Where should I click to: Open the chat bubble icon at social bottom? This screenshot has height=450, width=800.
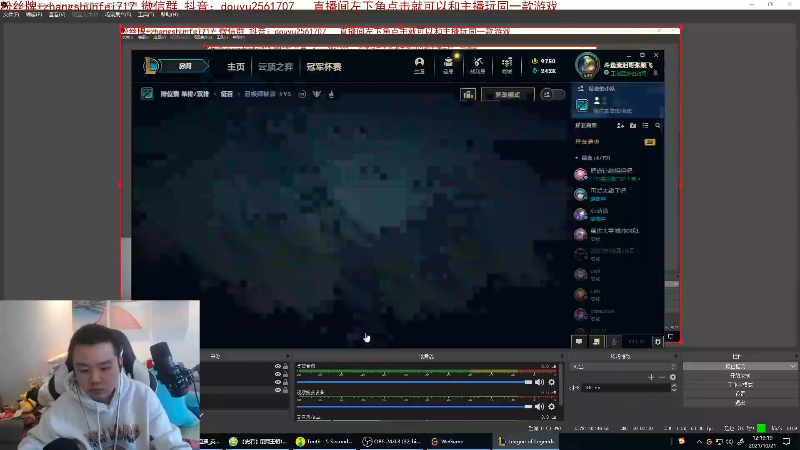579,341
